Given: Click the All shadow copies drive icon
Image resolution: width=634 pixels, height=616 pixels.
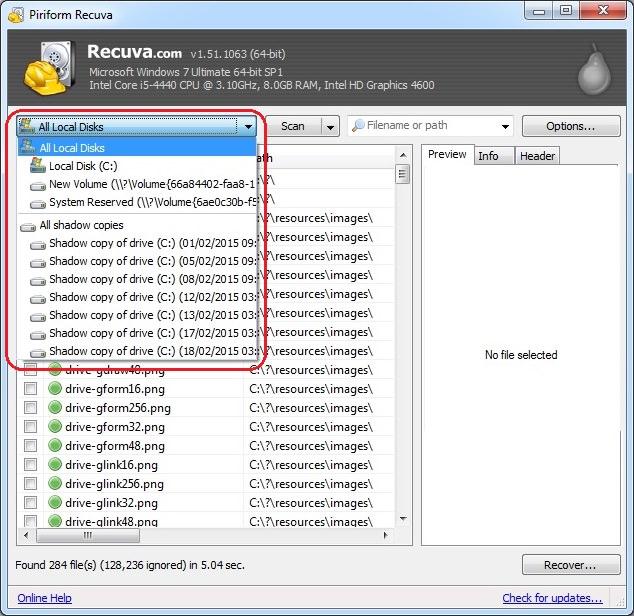Looking at the screenshot, I should coord(28,227).
